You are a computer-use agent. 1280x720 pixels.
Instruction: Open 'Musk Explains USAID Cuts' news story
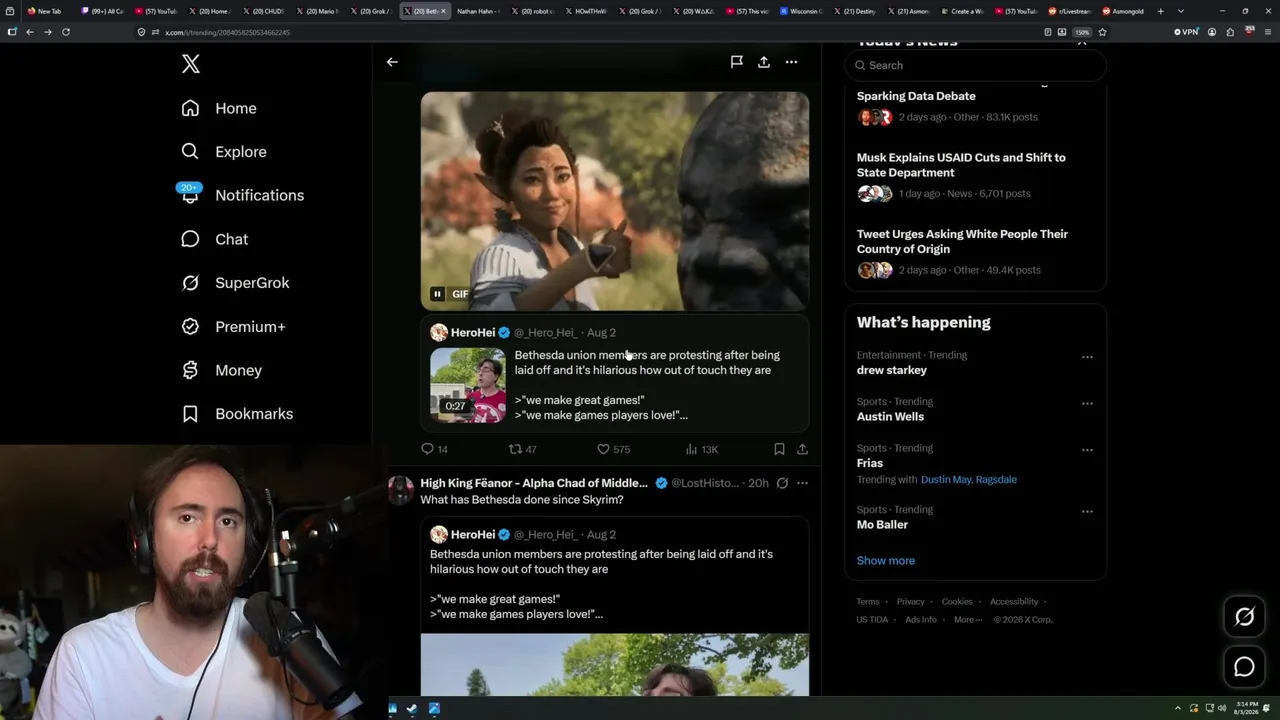(x=961, y=165)
